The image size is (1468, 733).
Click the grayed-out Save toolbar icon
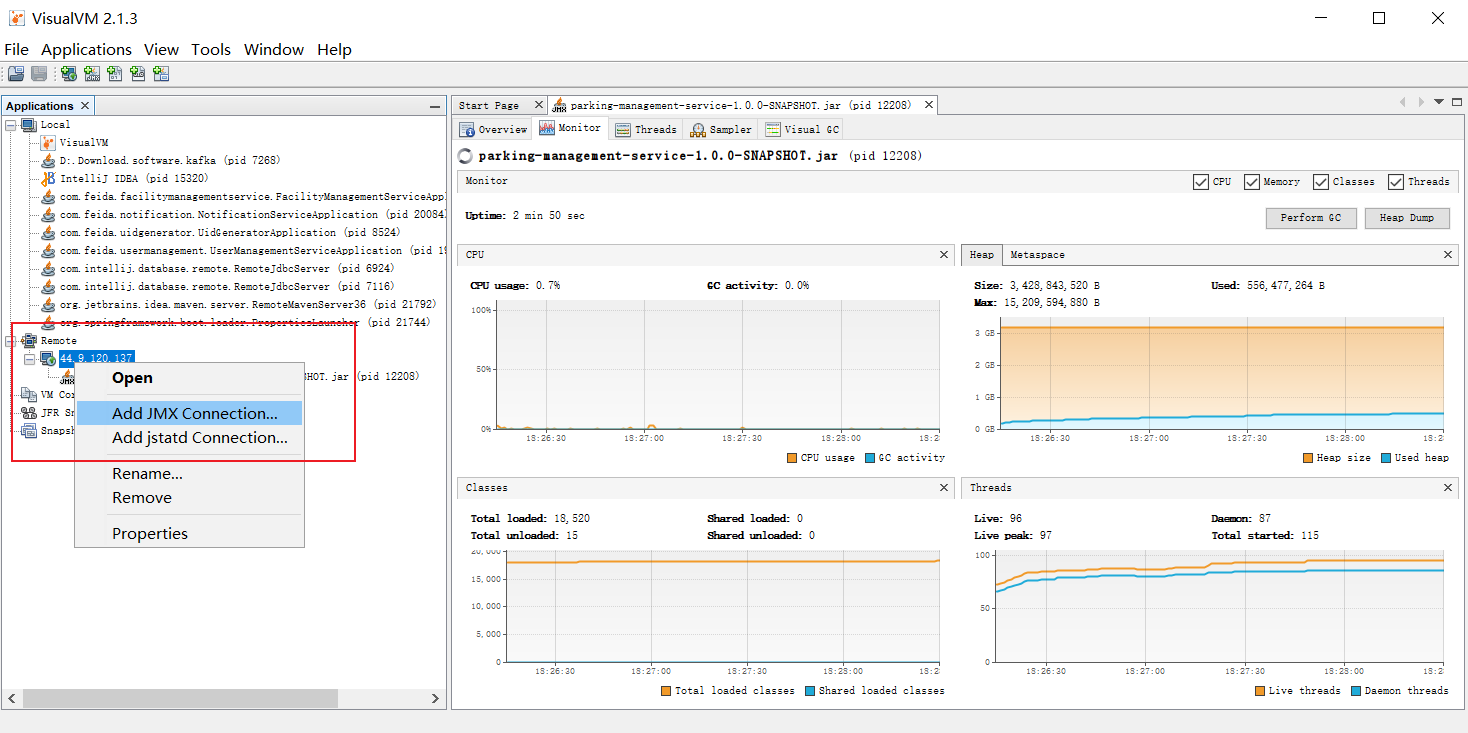(x=38, y=74)
